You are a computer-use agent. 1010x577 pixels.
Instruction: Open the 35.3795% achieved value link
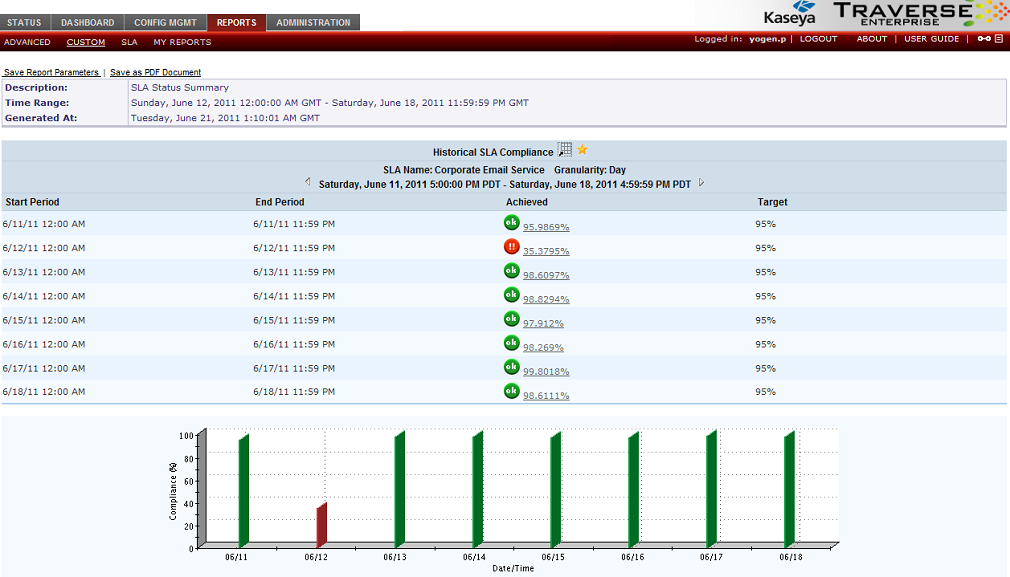546,251
